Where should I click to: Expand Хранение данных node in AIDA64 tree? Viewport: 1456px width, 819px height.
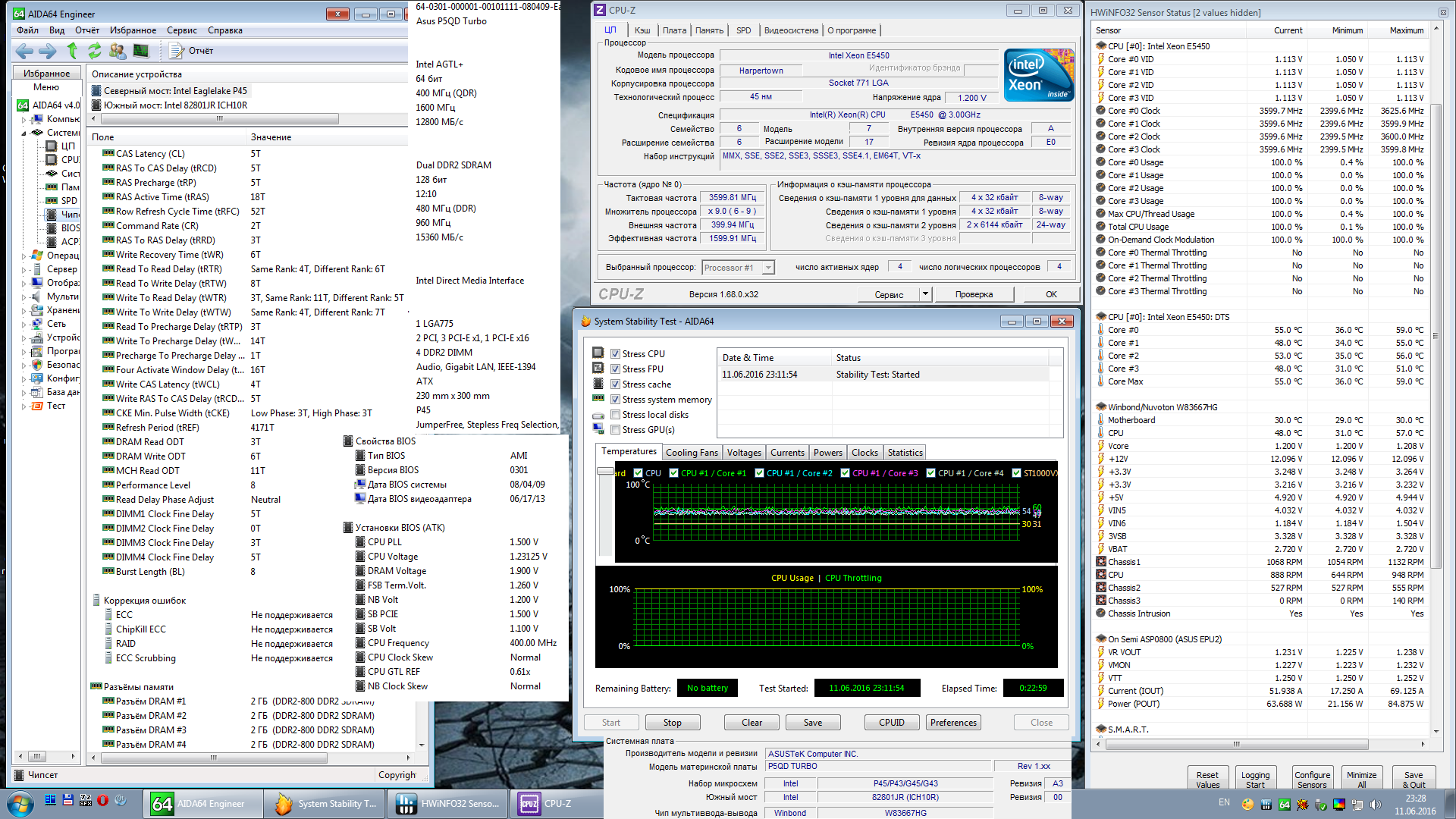tap(24, 310)
